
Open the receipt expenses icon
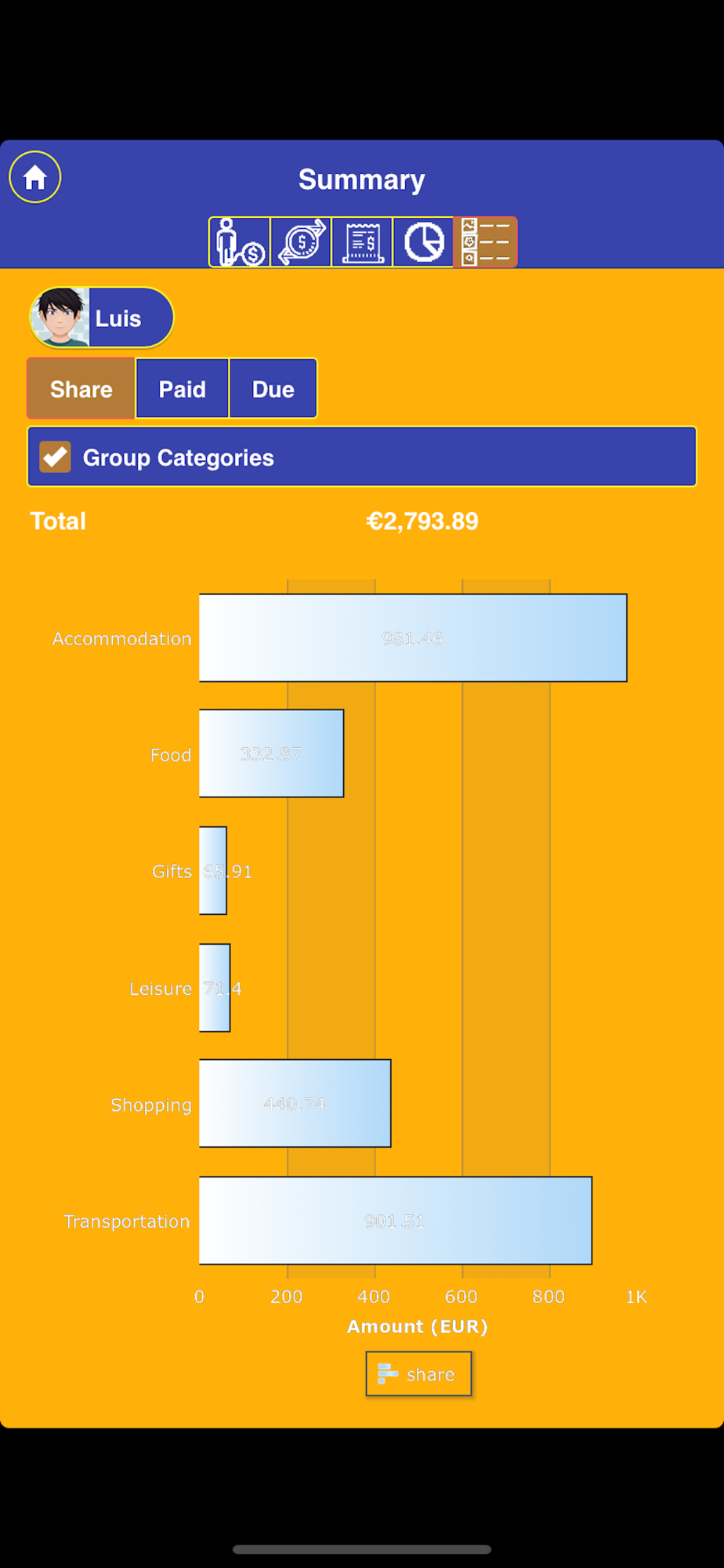click(x=362, y=242)
